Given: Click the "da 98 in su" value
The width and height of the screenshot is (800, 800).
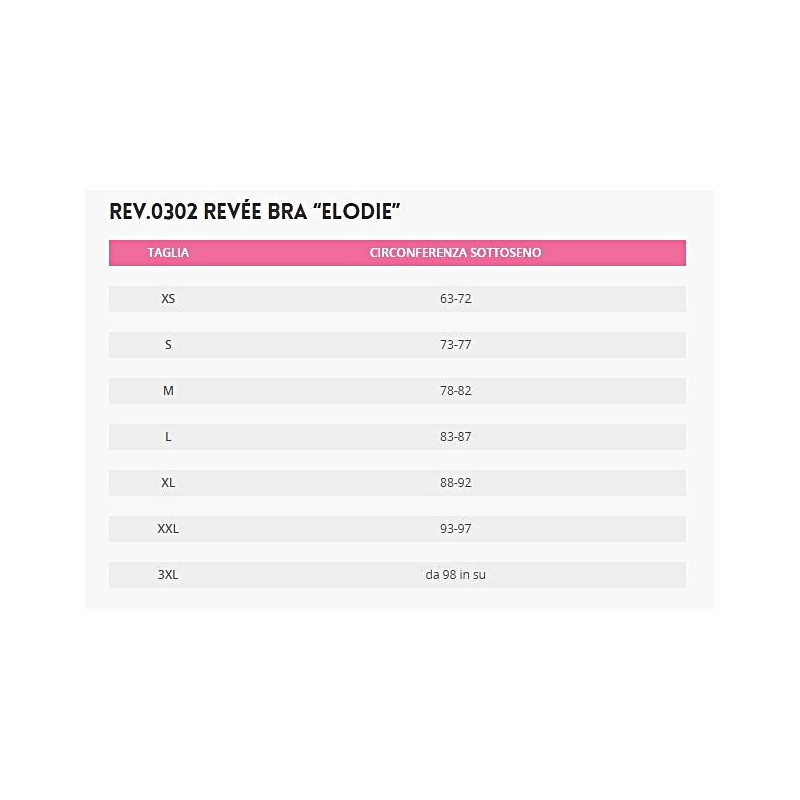Looking at the screenshot, I should (x=455, y=575).
